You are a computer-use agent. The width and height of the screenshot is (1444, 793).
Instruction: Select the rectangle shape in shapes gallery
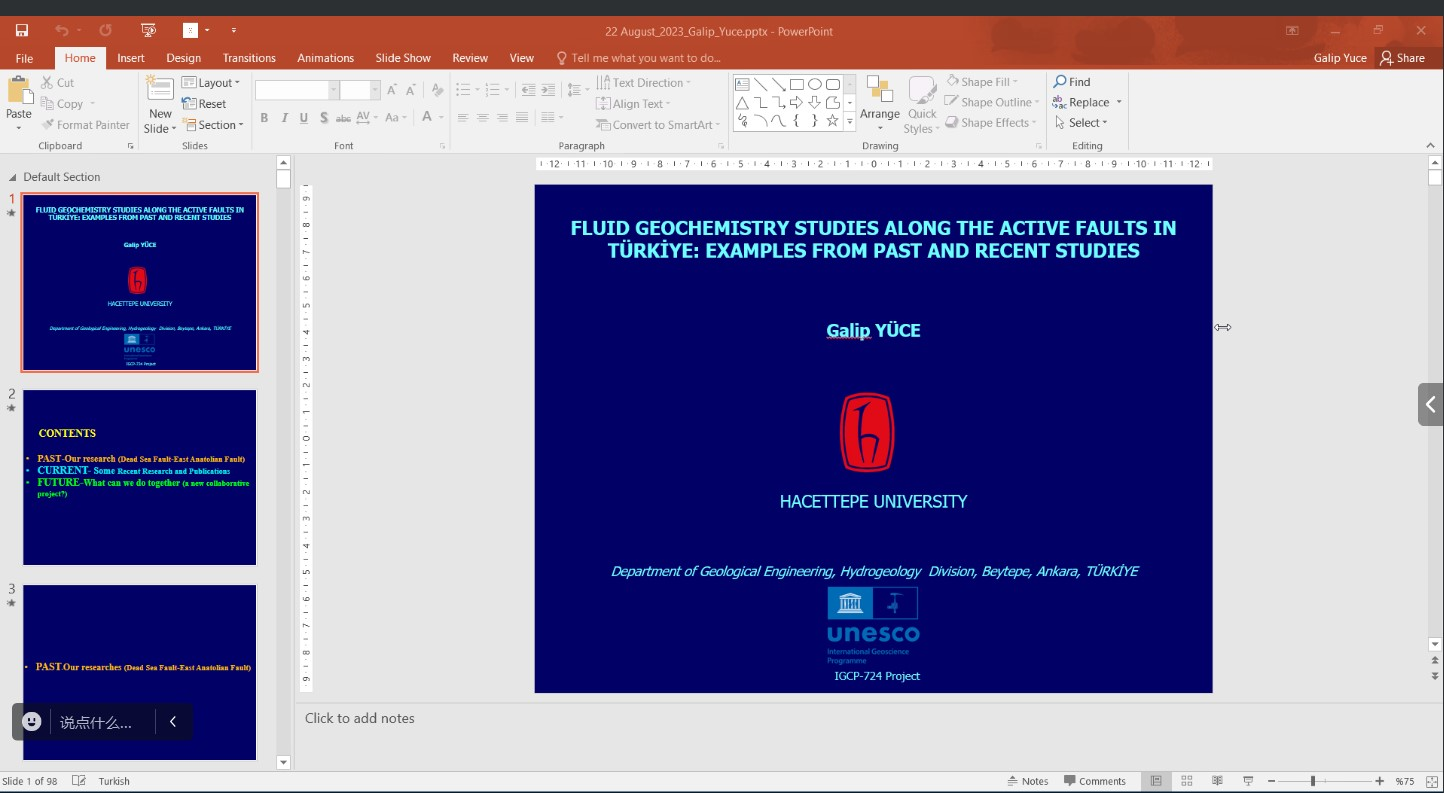tap(797, 85)
